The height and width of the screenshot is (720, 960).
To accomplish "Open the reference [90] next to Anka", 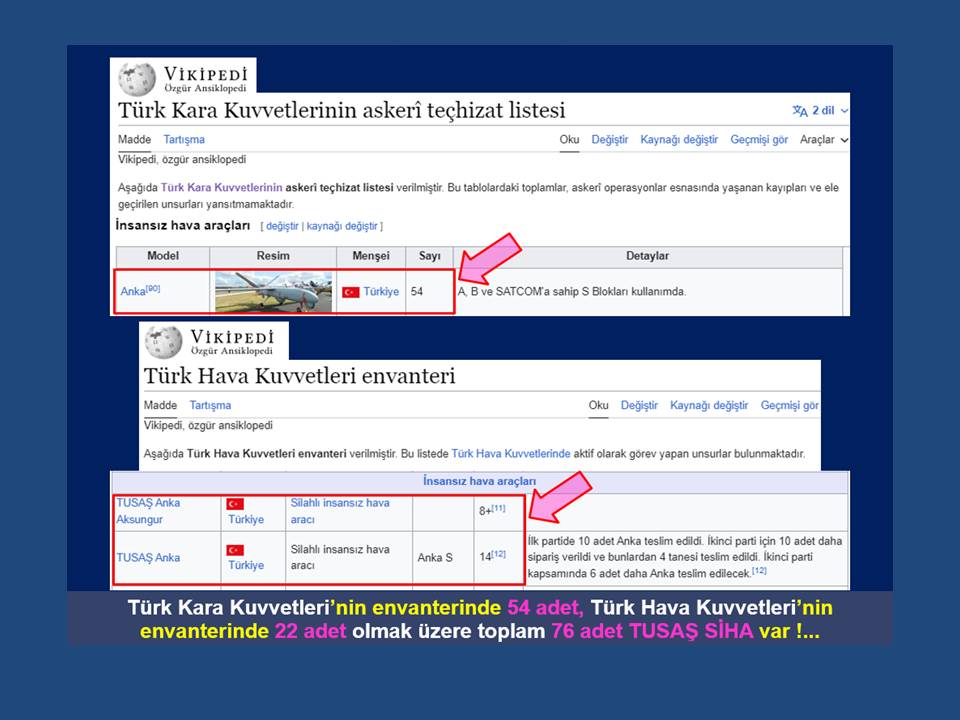I will point(153,288).
